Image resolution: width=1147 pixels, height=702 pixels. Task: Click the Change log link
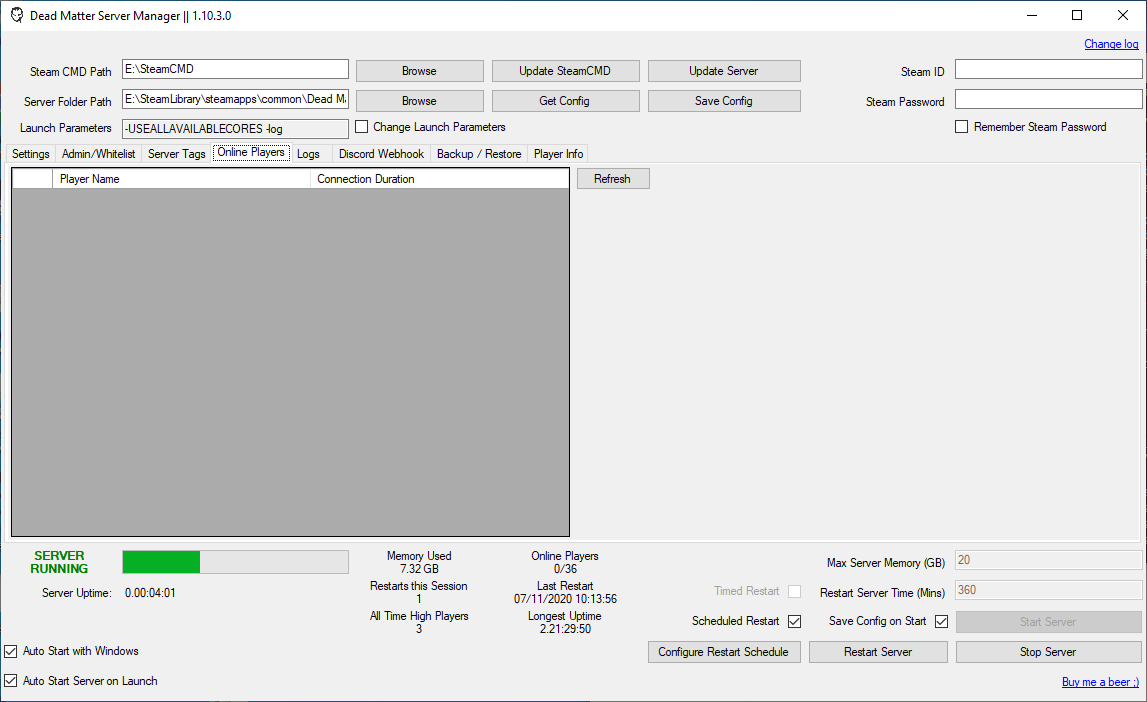click(1111, 44)
